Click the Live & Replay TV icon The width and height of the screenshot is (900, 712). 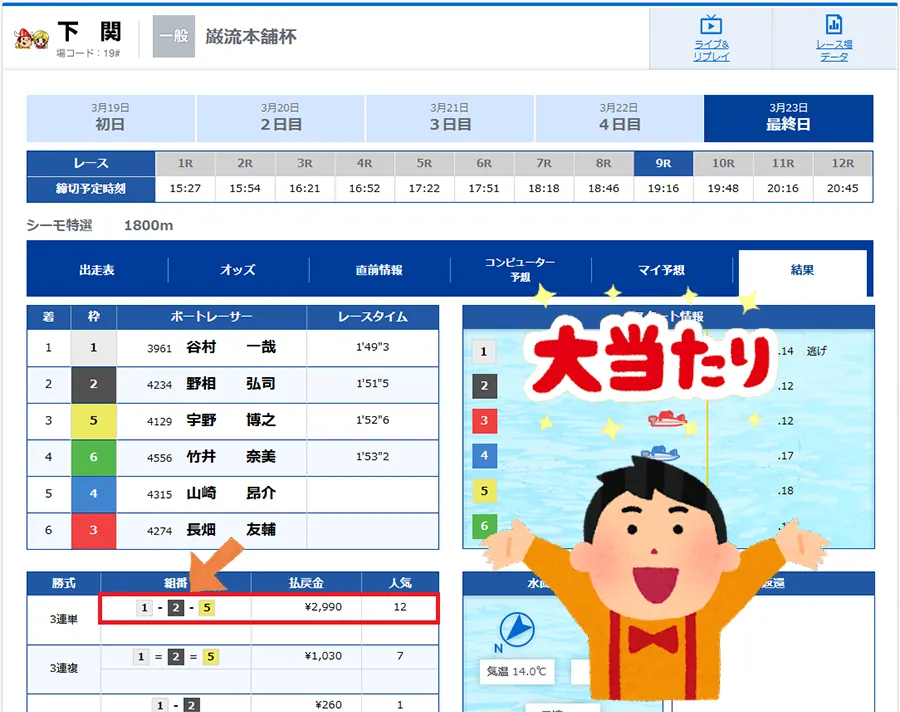coord(711,26)
